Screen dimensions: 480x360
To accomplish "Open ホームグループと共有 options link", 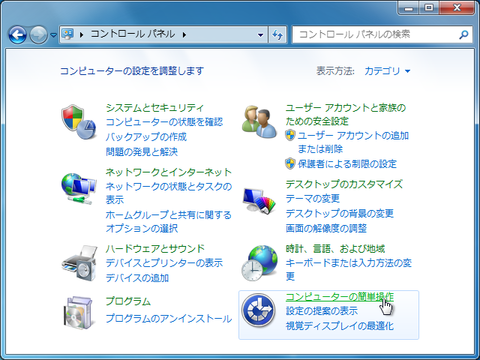I will point(169,222).
